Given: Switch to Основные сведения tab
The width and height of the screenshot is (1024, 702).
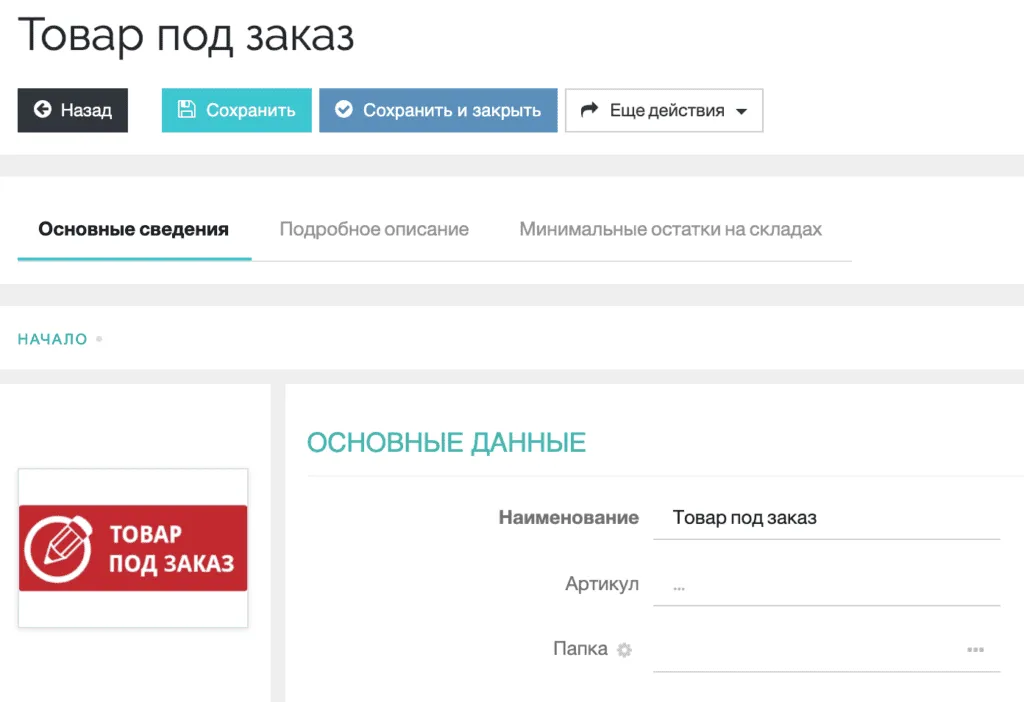Looking at the screenshot, I should (134, 229).
